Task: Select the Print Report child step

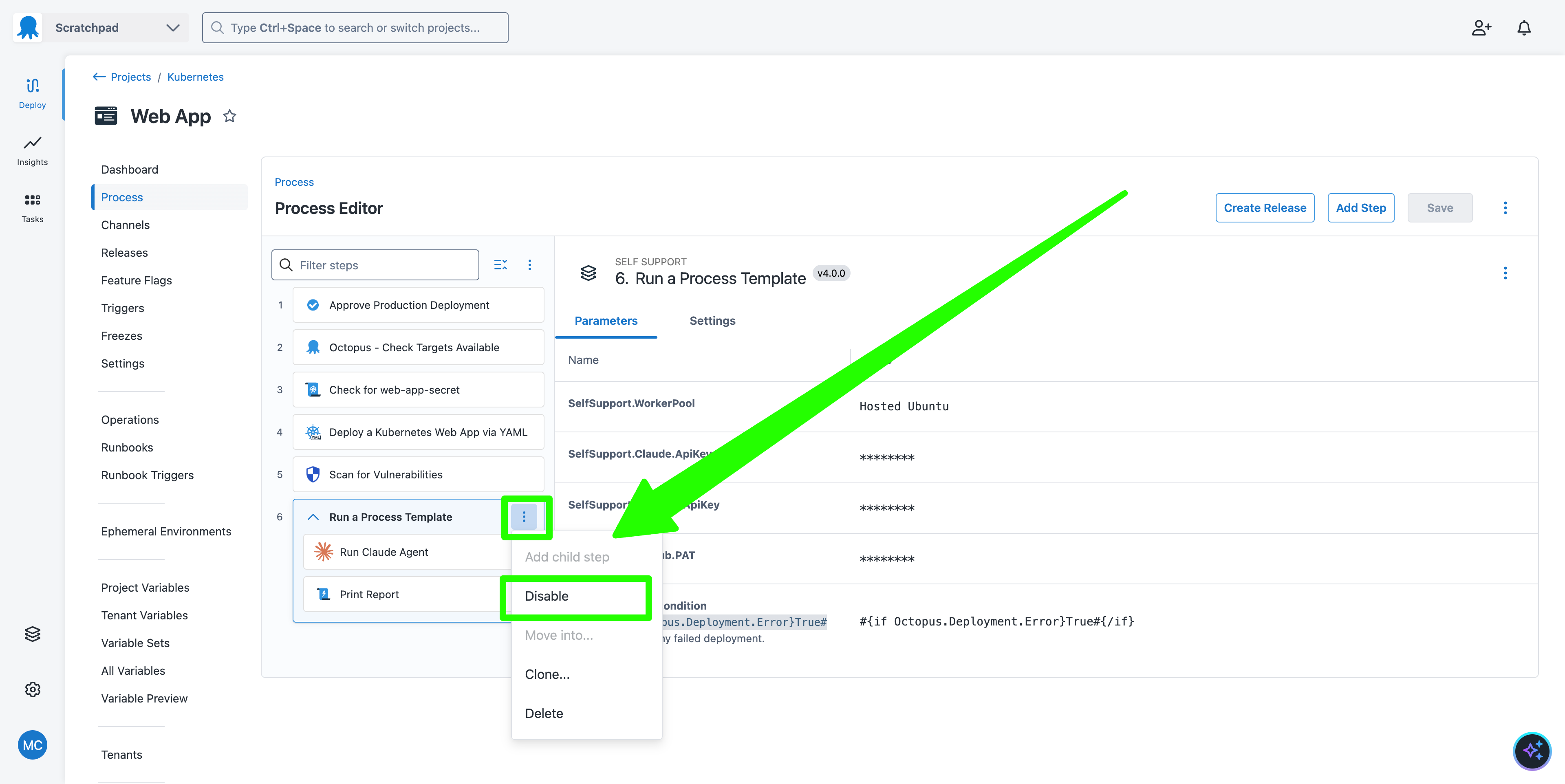Action: click(407, 594)
